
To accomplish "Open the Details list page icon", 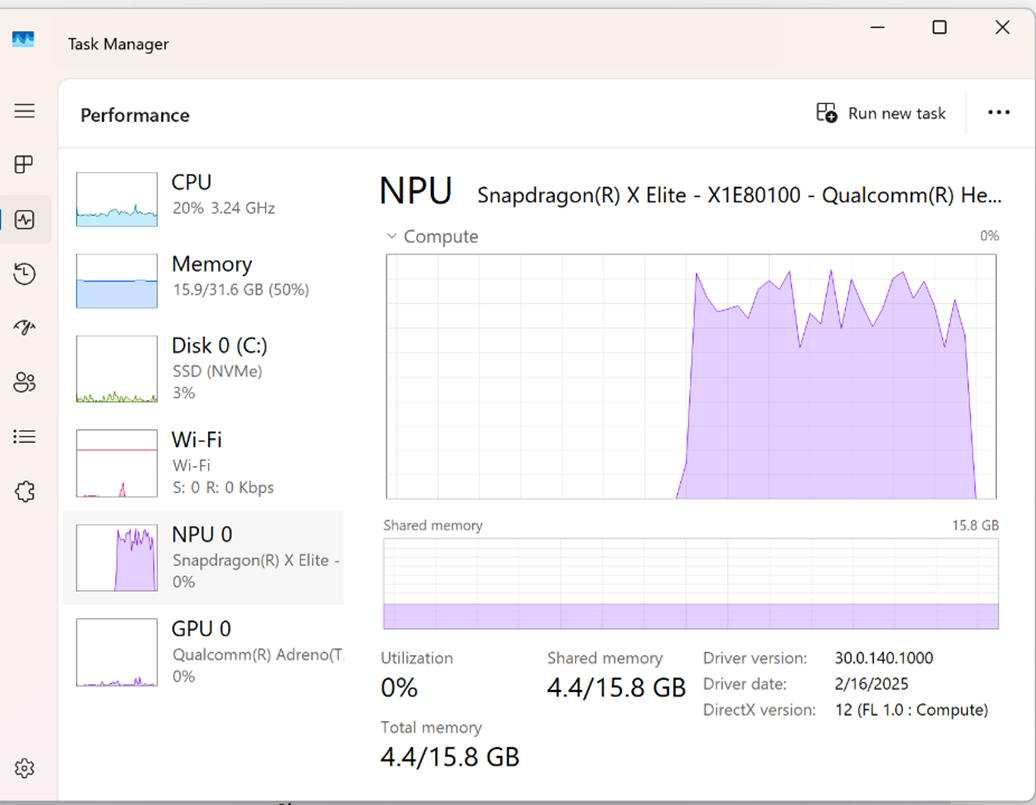I will click(x=25, y=437).
